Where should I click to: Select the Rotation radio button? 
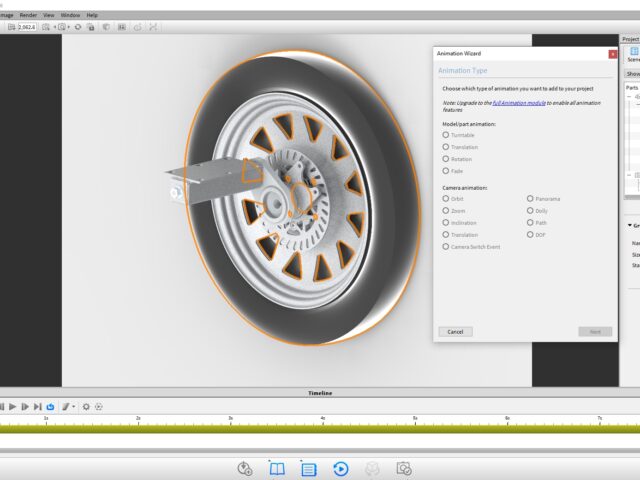click(446, 159)
